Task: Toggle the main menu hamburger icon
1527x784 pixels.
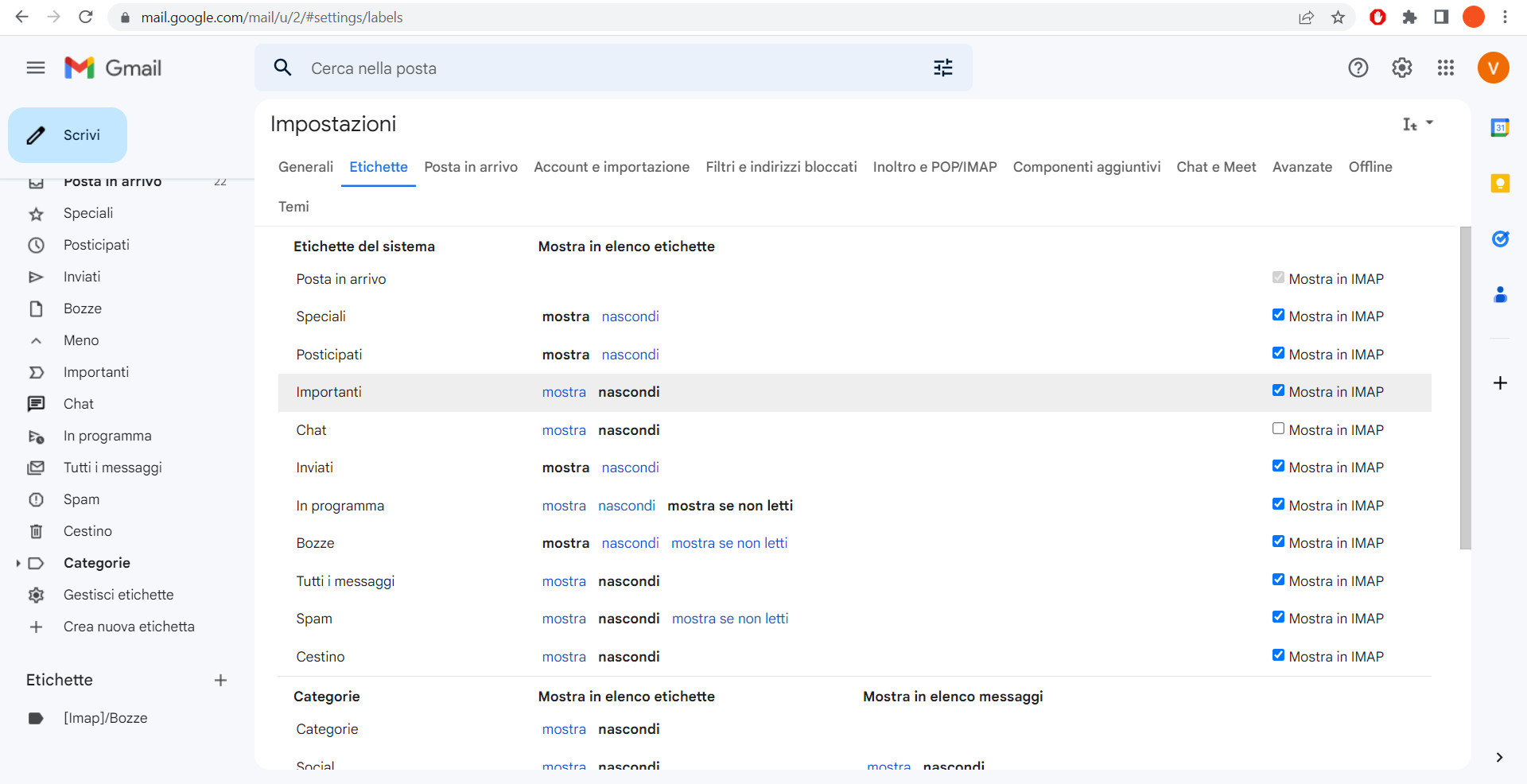Action: pos(36,68)
